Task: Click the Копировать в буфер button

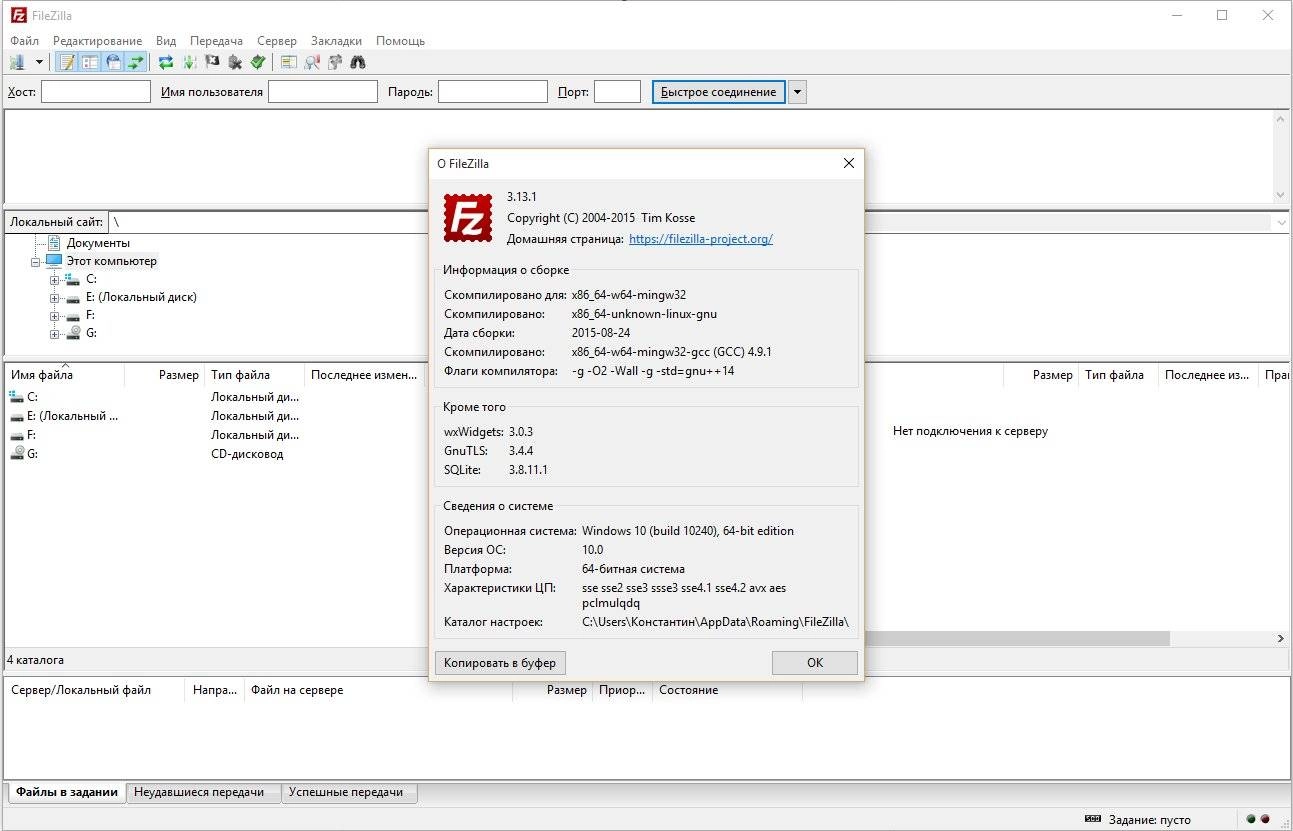Action: coord(501,662)
